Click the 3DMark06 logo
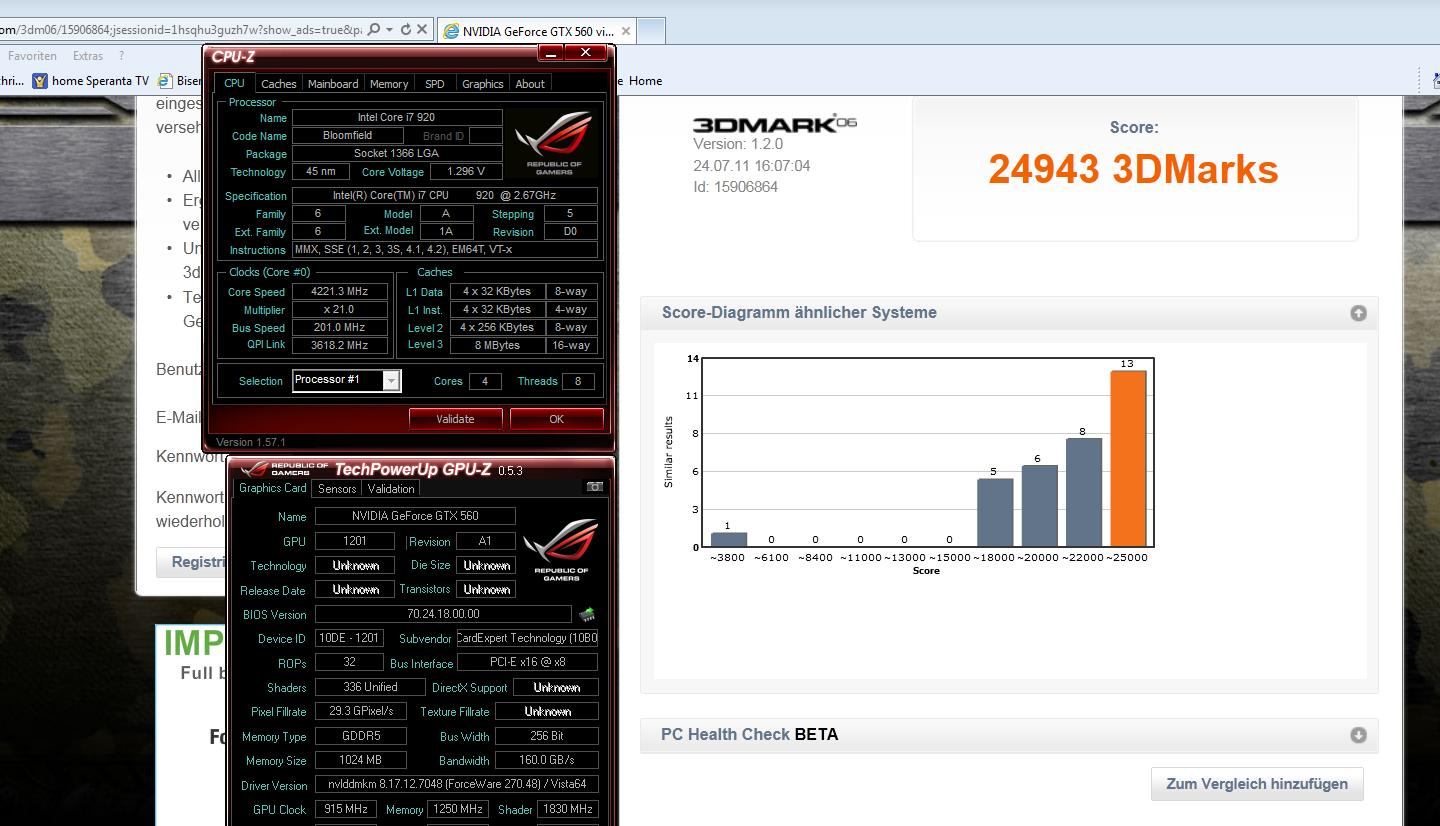This screenshot has height=826, width=1440. click(x=775, y=124)
